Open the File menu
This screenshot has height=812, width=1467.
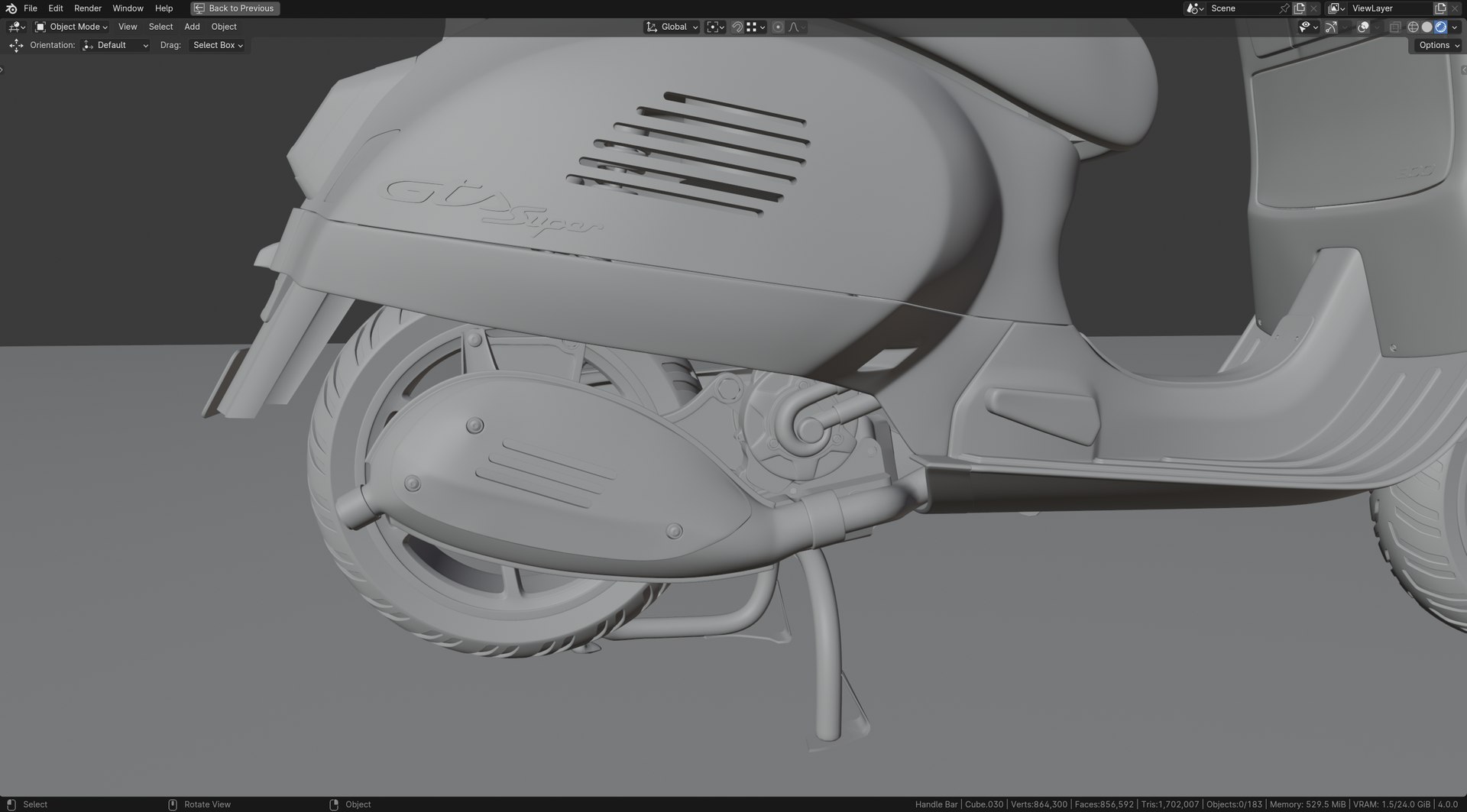point(31,8)
